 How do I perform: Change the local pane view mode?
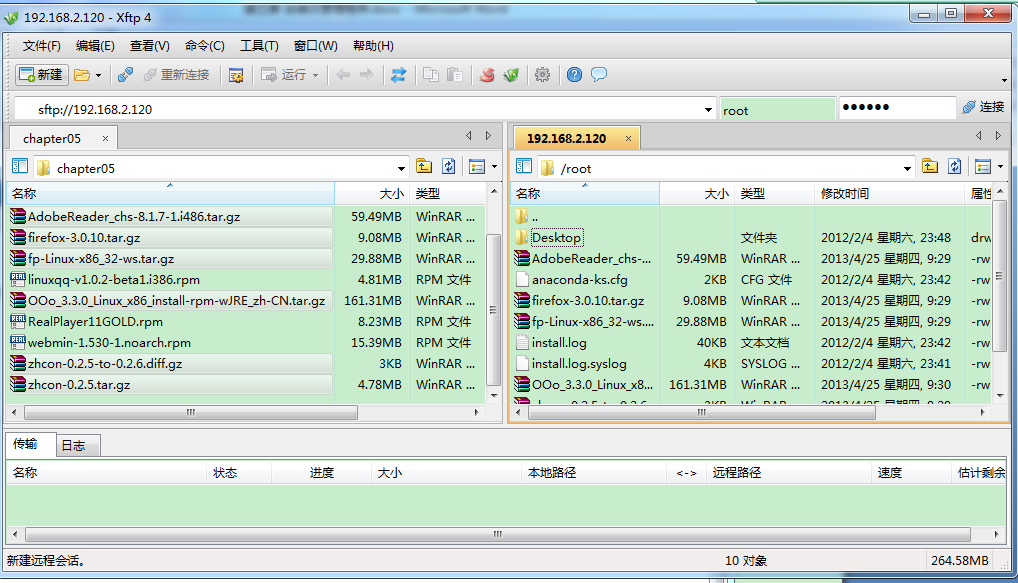pyautogui.click(x=477, y=167)
